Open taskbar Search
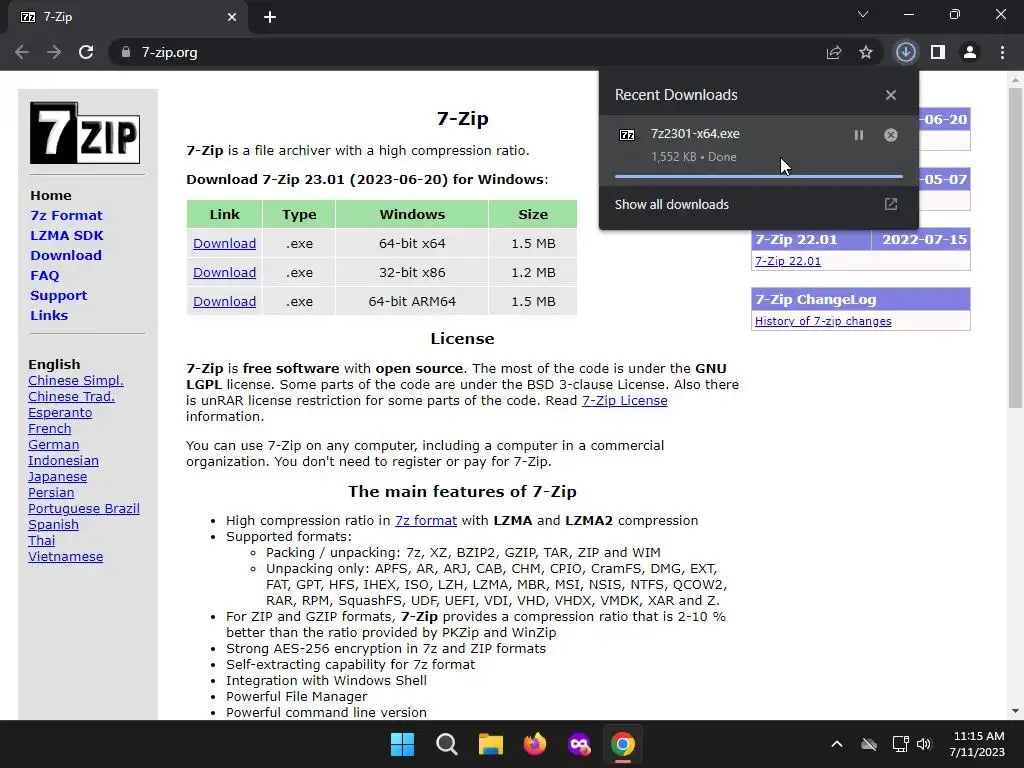This screenshot has width=1024, height=768. (x=447, y=744)
